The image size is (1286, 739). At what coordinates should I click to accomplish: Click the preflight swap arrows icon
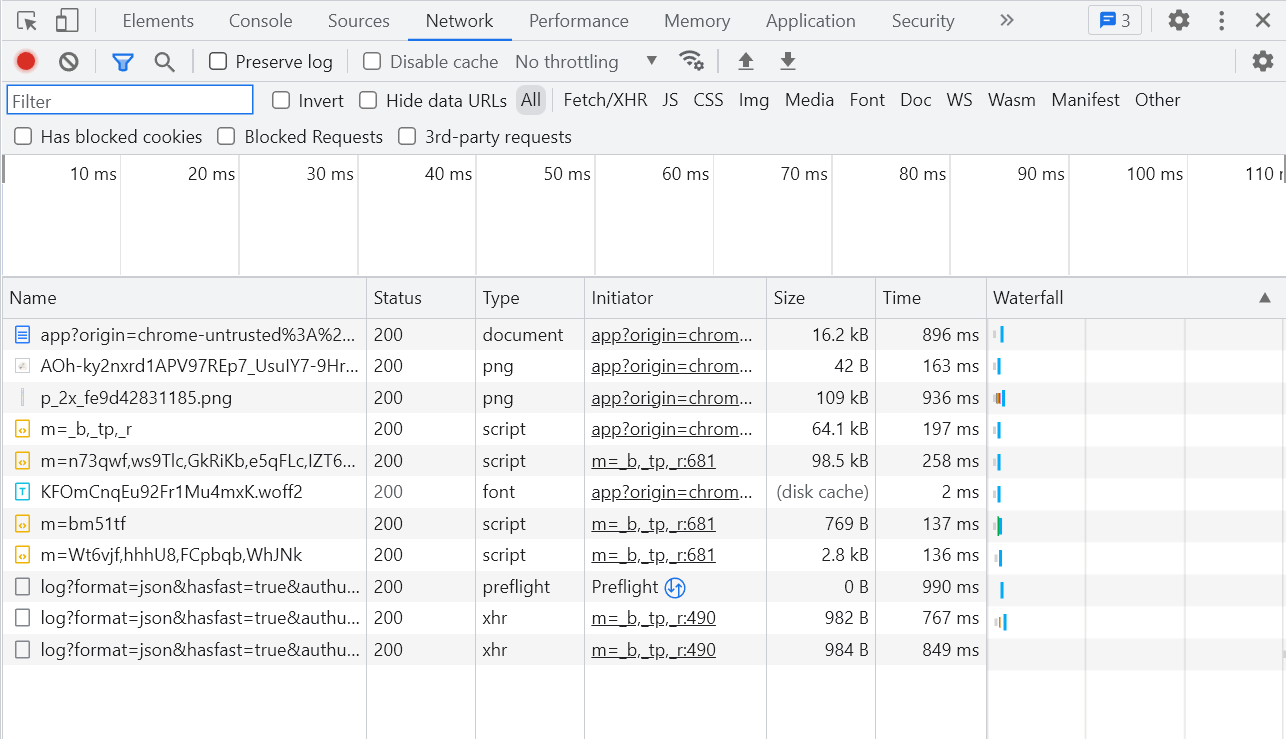(675, 587)
